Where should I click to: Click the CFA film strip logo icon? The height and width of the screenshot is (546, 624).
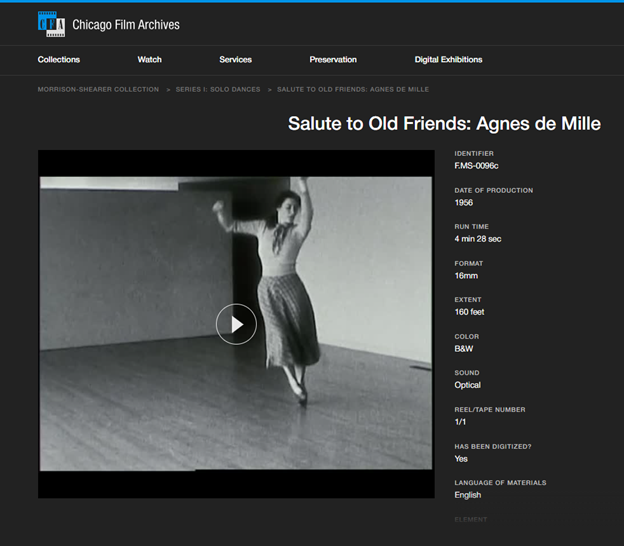coord(51,23)
